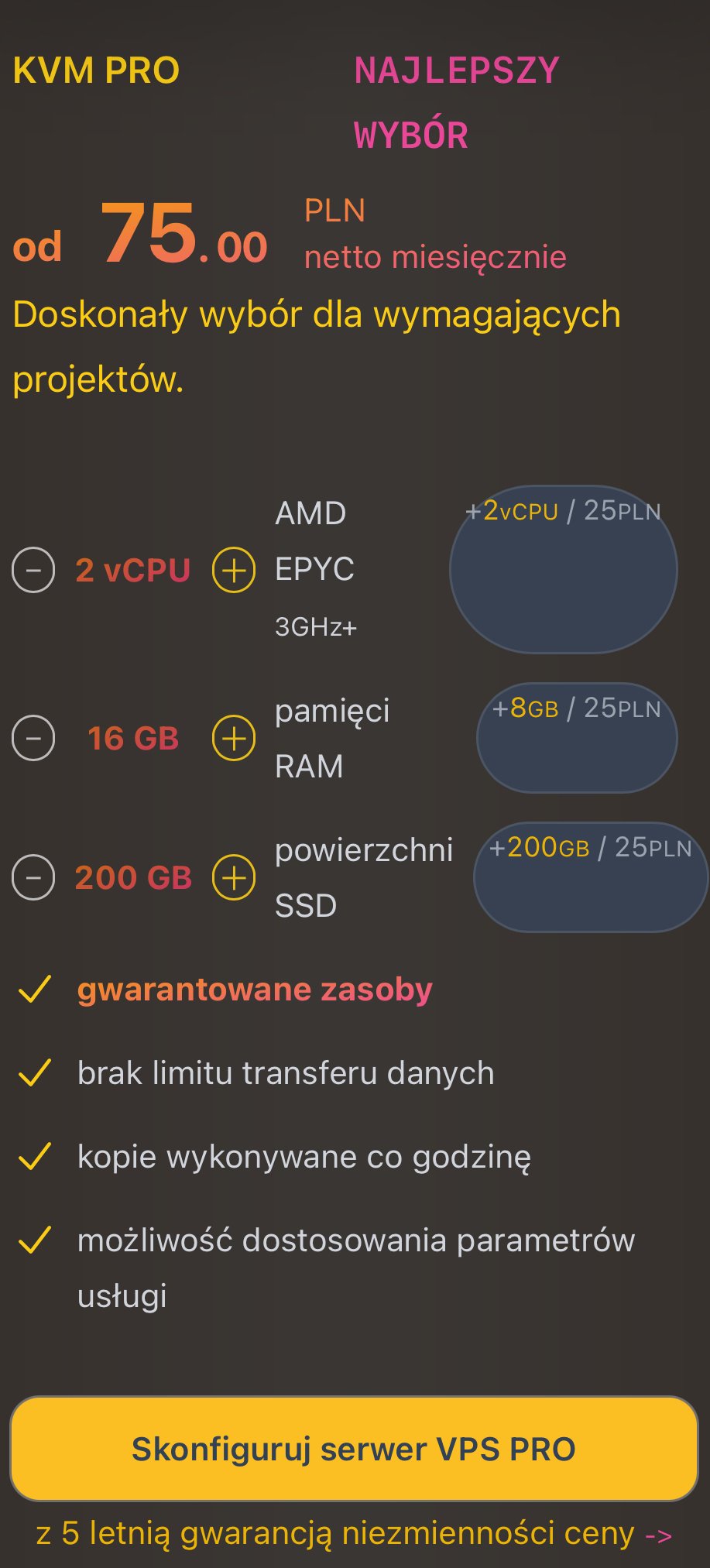Decrease vCPU count with minus icon

[x=33, y=570]
